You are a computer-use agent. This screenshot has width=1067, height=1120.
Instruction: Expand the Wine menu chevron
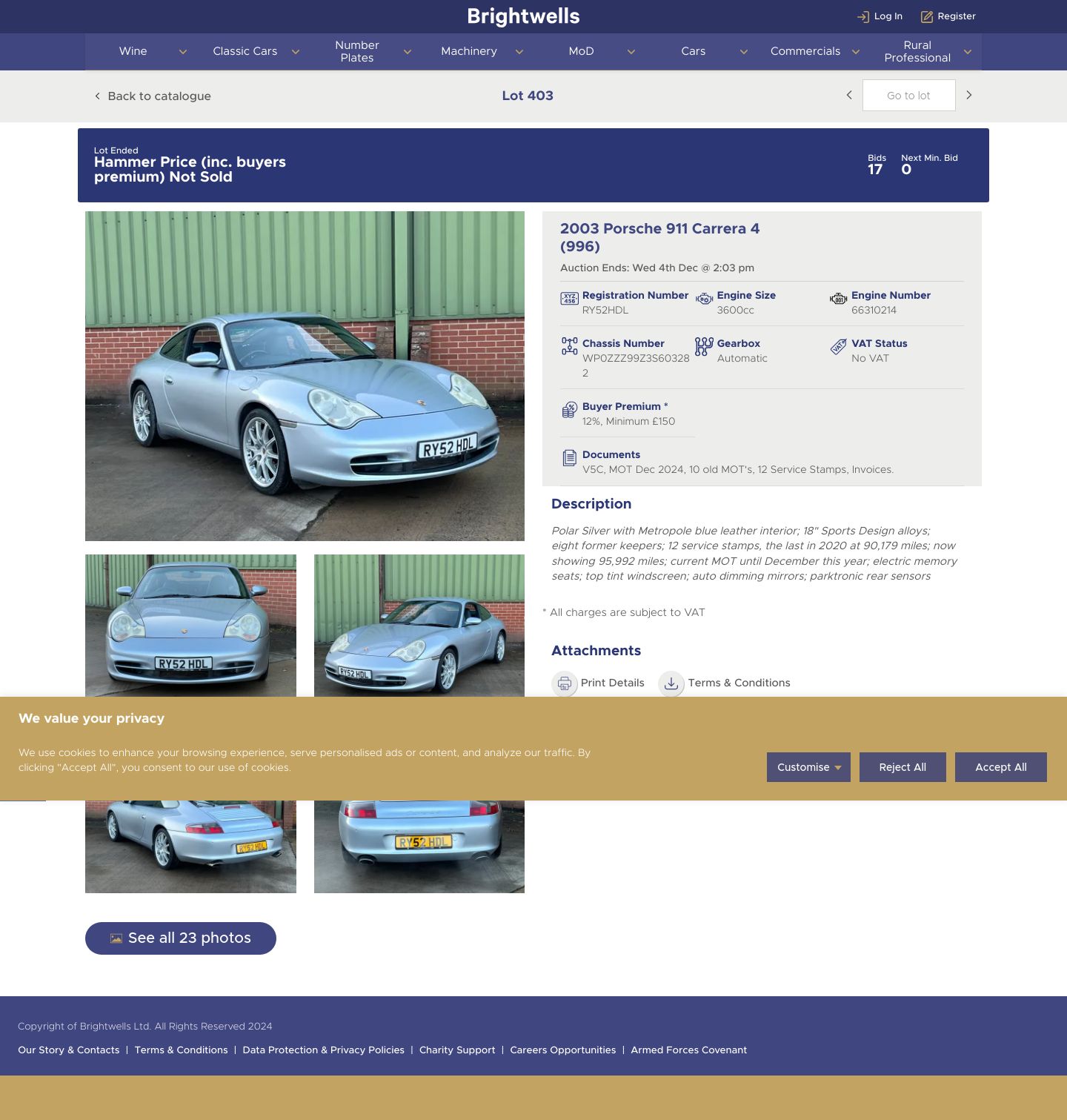[x=183, y=52]
